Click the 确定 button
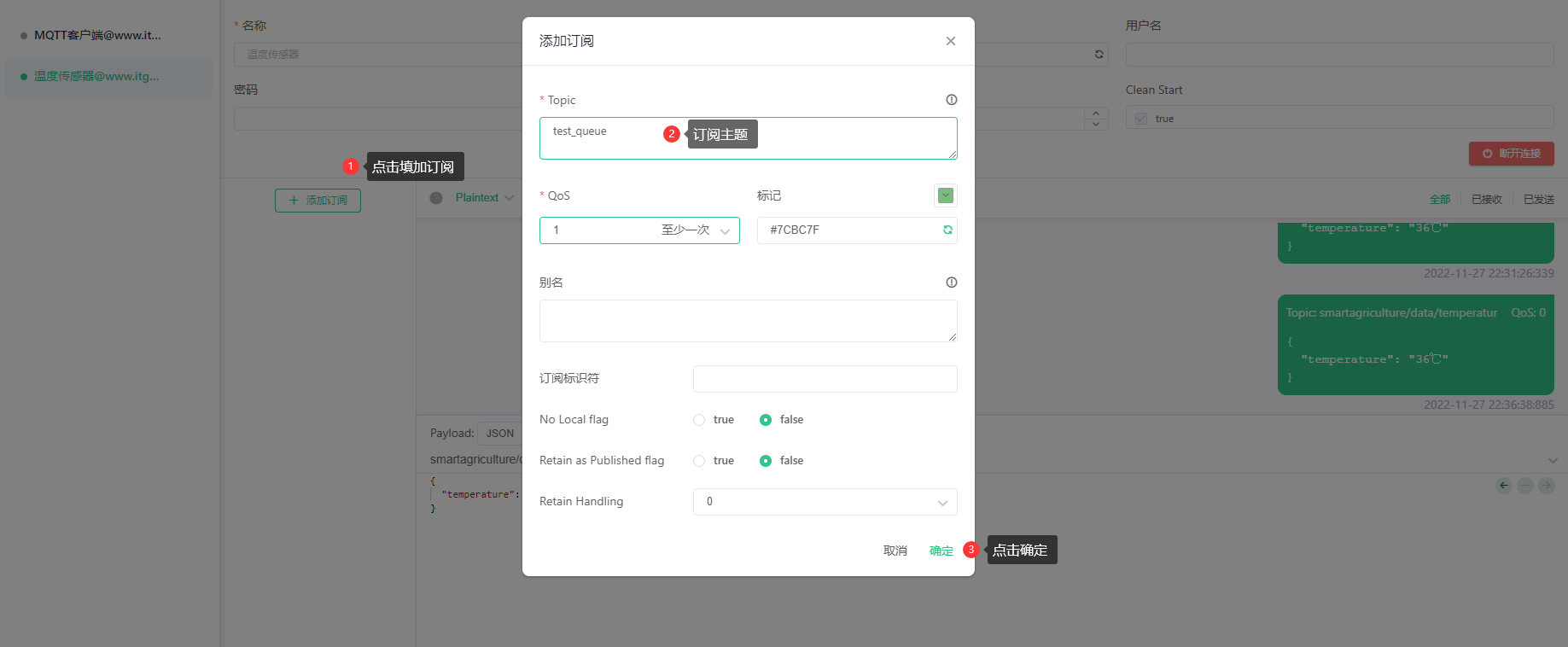Screen dimensions: 1568x647 pos(941,551)
